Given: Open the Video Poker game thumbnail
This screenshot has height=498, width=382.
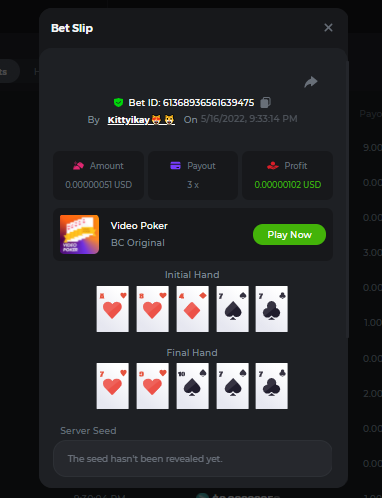Looking at the screenshot, I should click(x=79, y=234).
